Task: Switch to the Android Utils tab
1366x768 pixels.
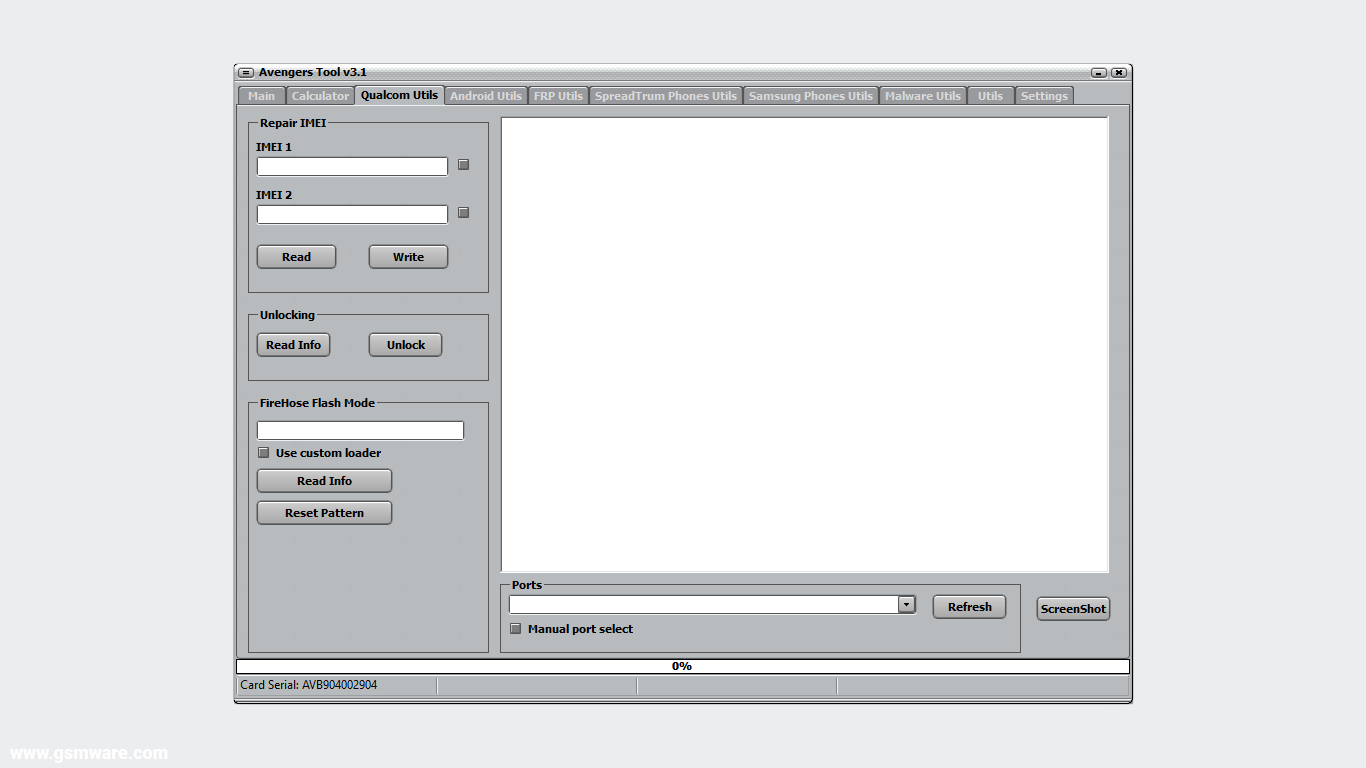Action: 486,95
